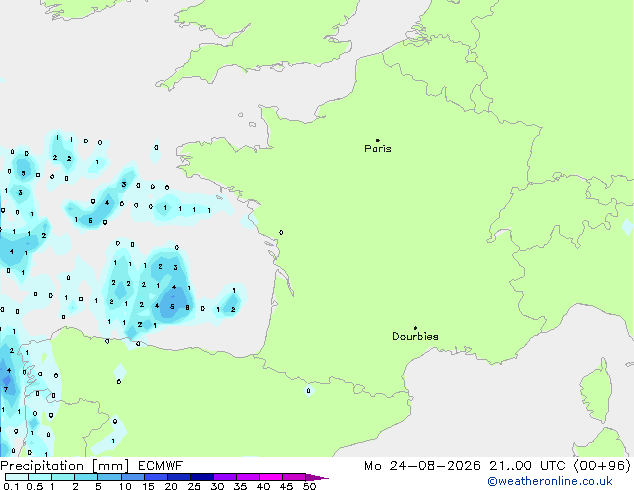The width and height of the screenshot is (634, 490).
Task: Click the forecast offset '(00+96)'
Action: tap(602, 466)
